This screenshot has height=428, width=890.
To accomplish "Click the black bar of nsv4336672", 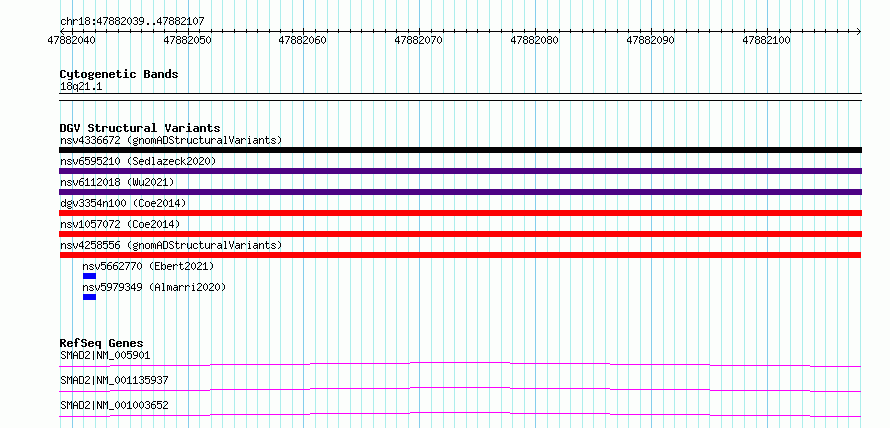I will coord(460,150).
